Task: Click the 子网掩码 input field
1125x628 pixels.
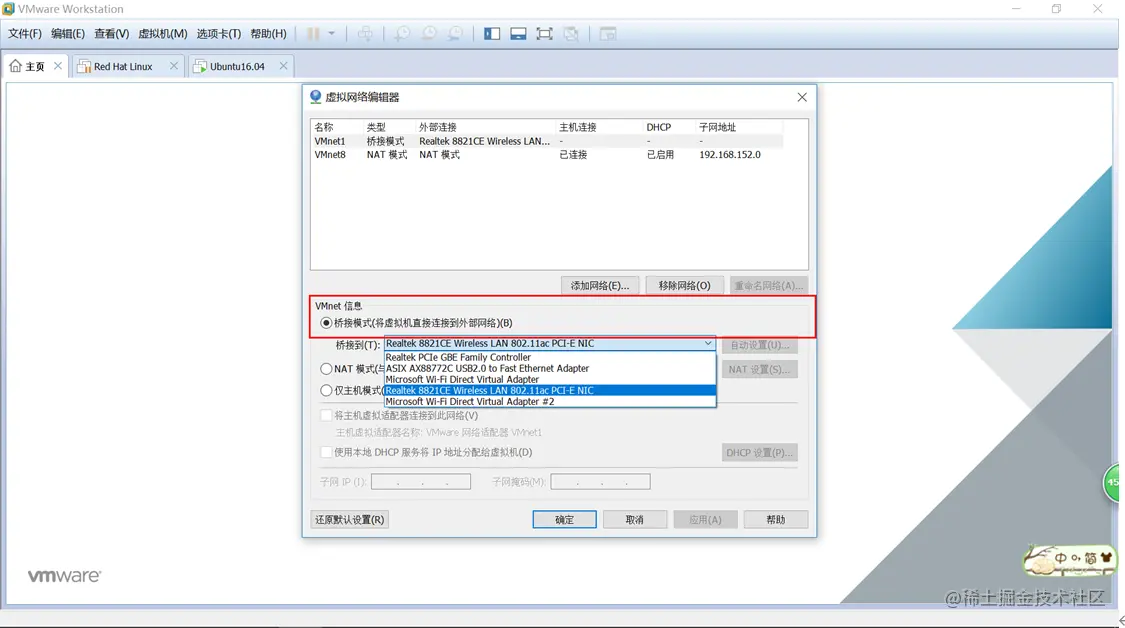Action: pyautogui.click(x=601, y=482)
